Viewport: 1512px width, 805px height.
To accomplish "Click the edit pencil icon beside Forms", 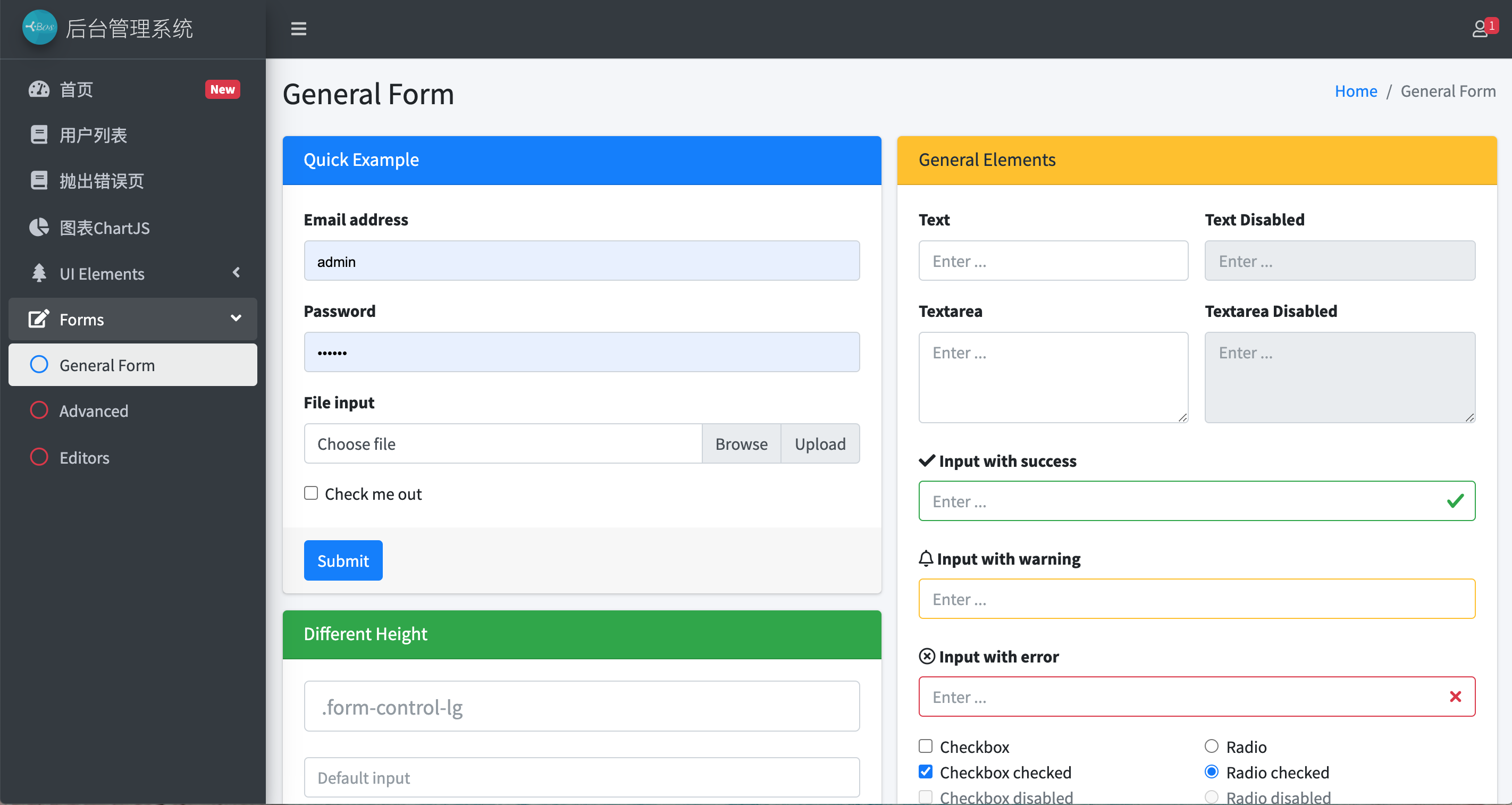I will [x=39, y=319].
